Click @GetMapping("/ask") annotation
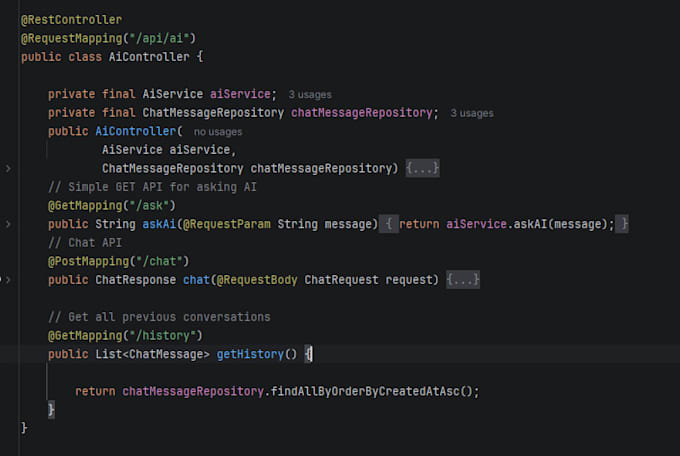This screenshot has height=456, width=680. (112, 206)
